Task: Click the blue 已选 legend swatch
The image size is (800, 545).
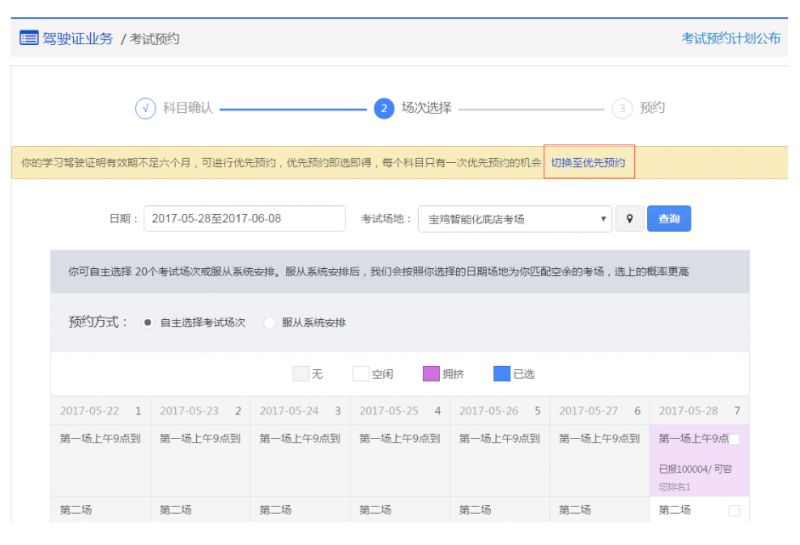Action: tap(502, 374)
